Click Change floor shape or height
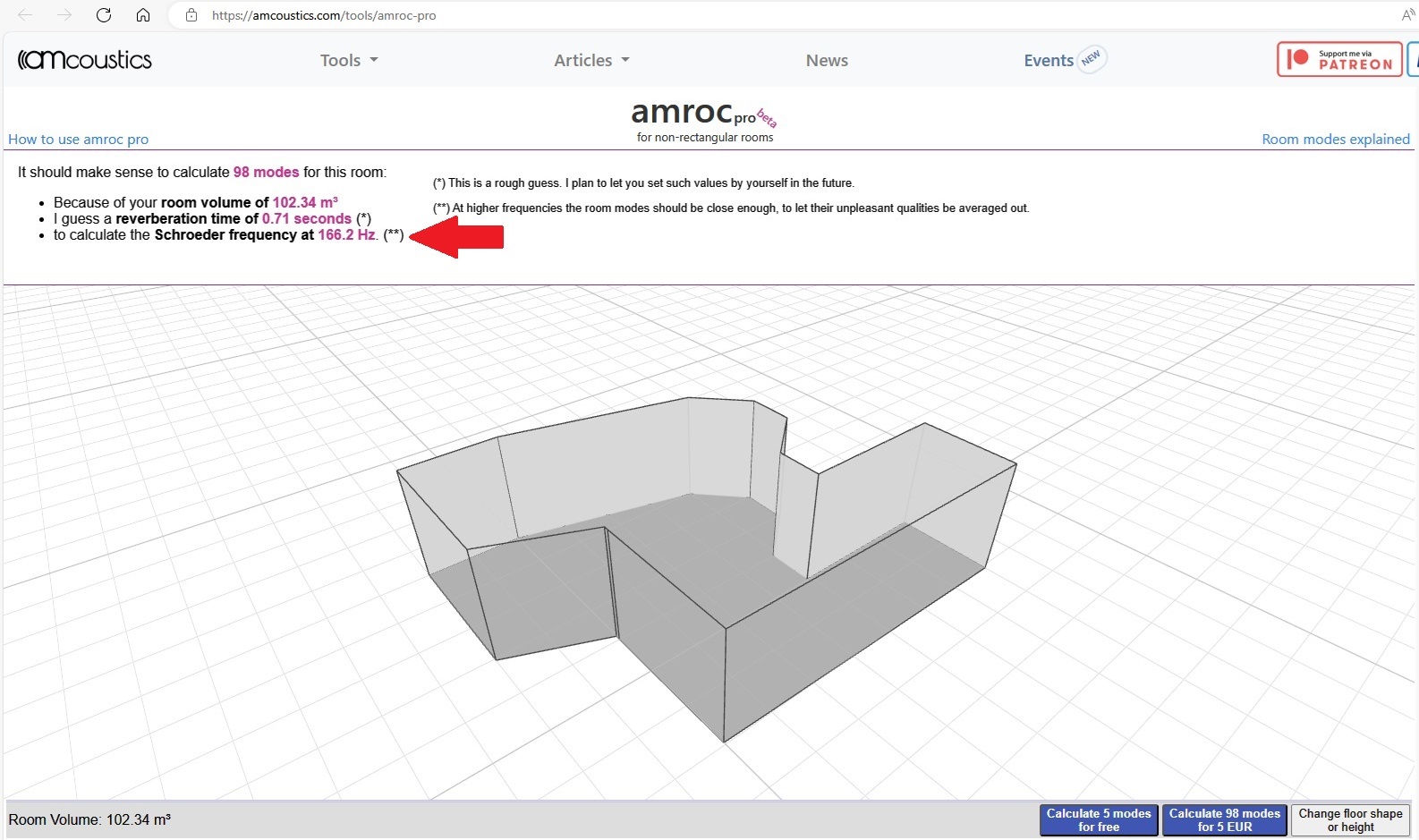The width and height of the screenshot is (1419, 840). click(x=1350, y=819)
